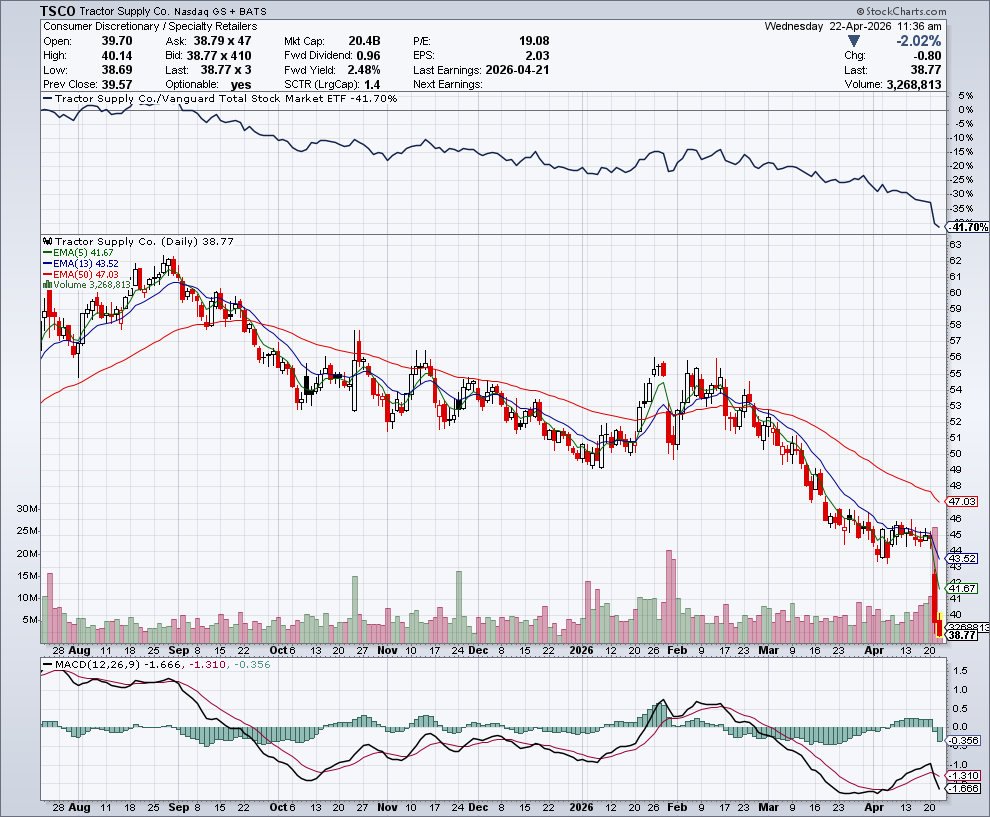Click the -1.666 MACD line axis tag
The image size is (990, 817).
(x=965, y=788)
